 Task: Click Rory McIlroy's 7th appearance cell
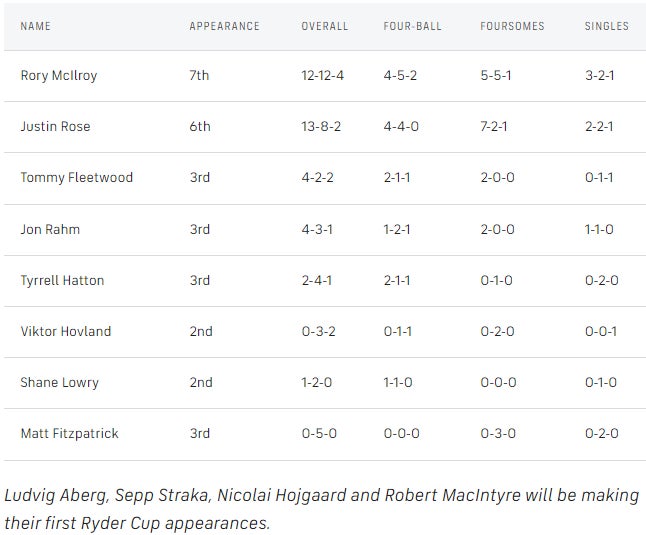click(200, 75)
